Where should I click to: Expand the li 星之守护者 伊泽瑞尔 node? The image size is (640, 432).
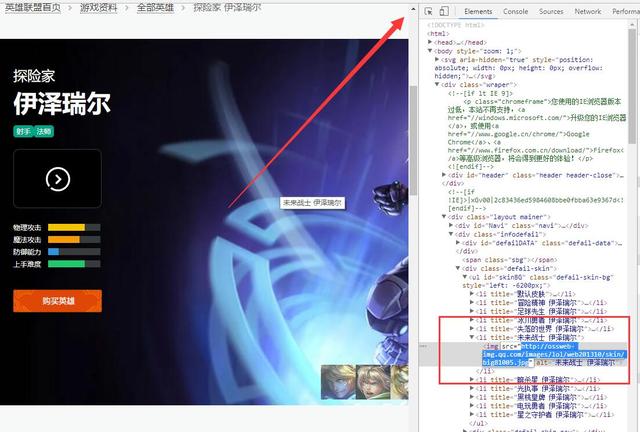(472, 414)
